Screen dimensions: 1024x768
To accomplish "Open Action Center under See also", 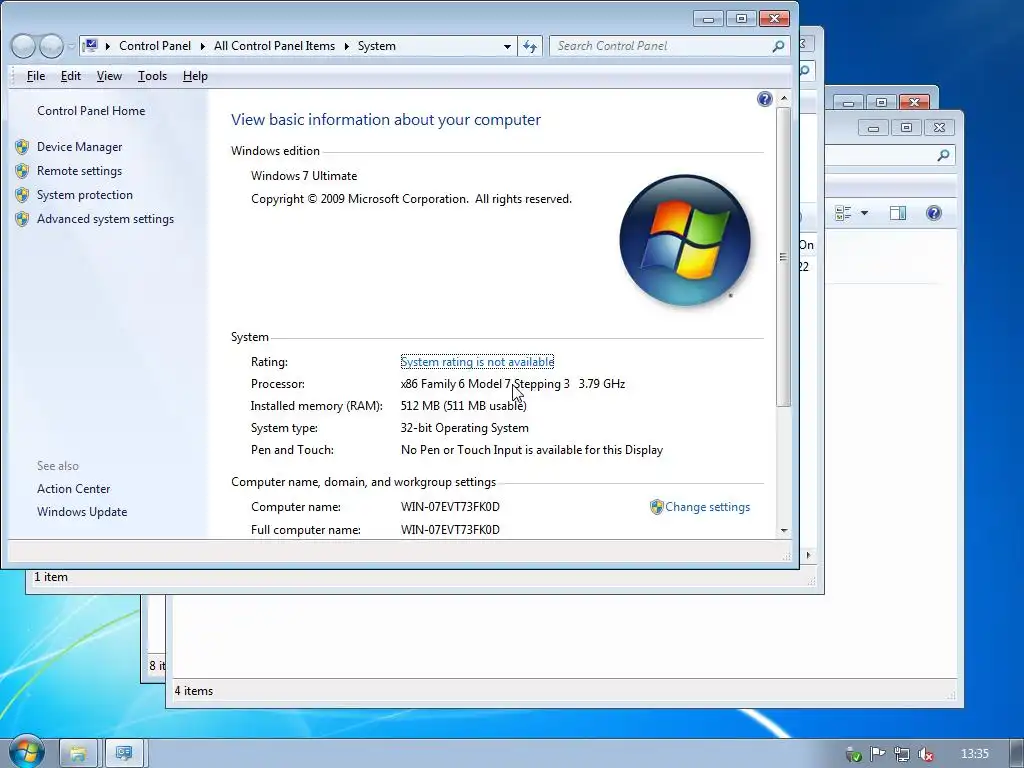I will pyautogui.click(x=73, y=488).
